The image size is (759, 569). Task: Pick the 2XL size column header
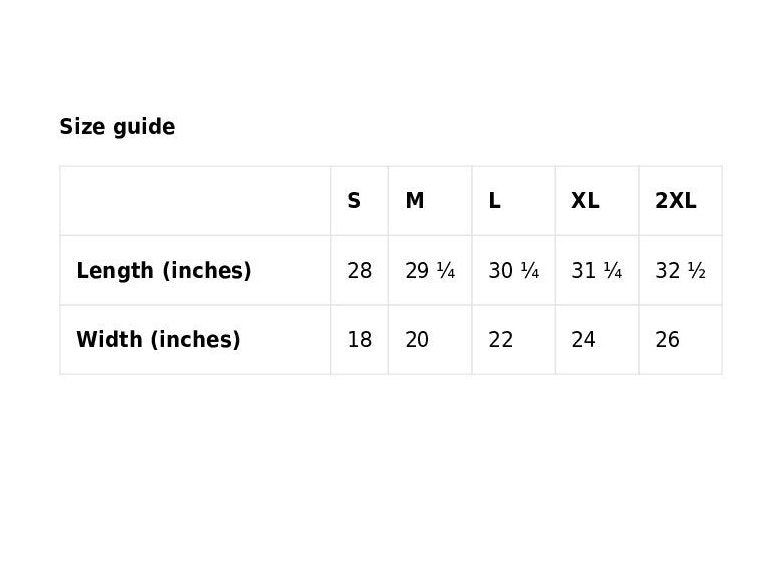[676, 201]
